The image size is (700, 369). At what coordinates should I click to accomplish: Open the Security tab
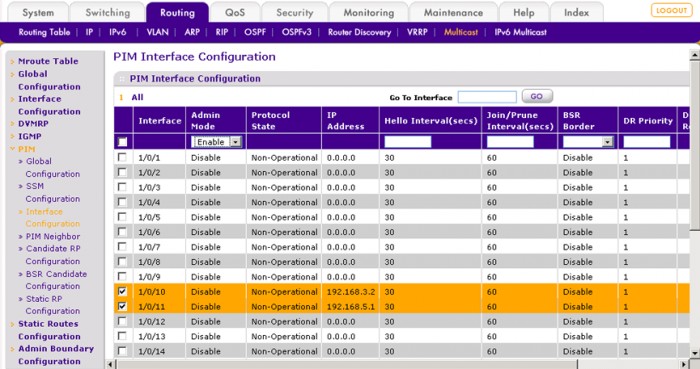pos(295,12)
